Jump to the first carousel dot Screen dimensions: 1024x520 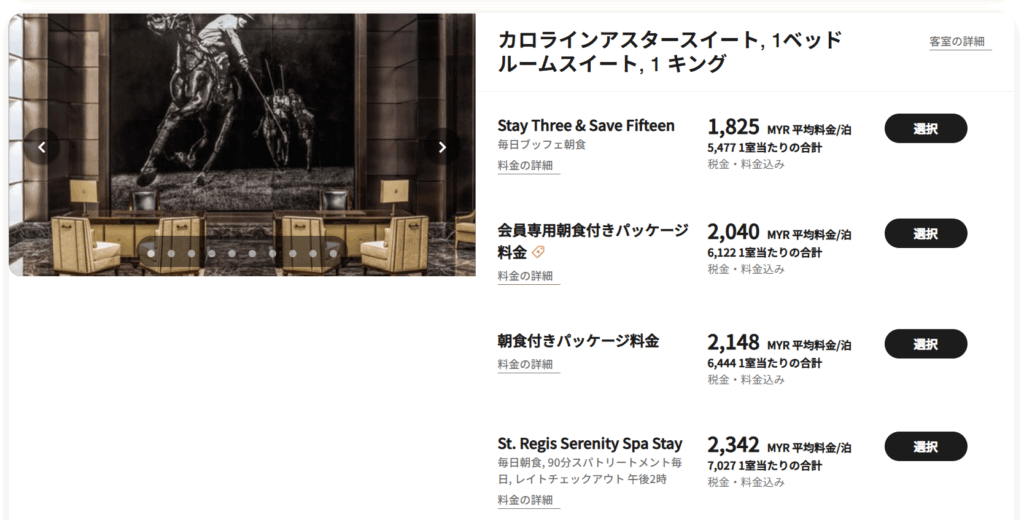coord(151,253)
